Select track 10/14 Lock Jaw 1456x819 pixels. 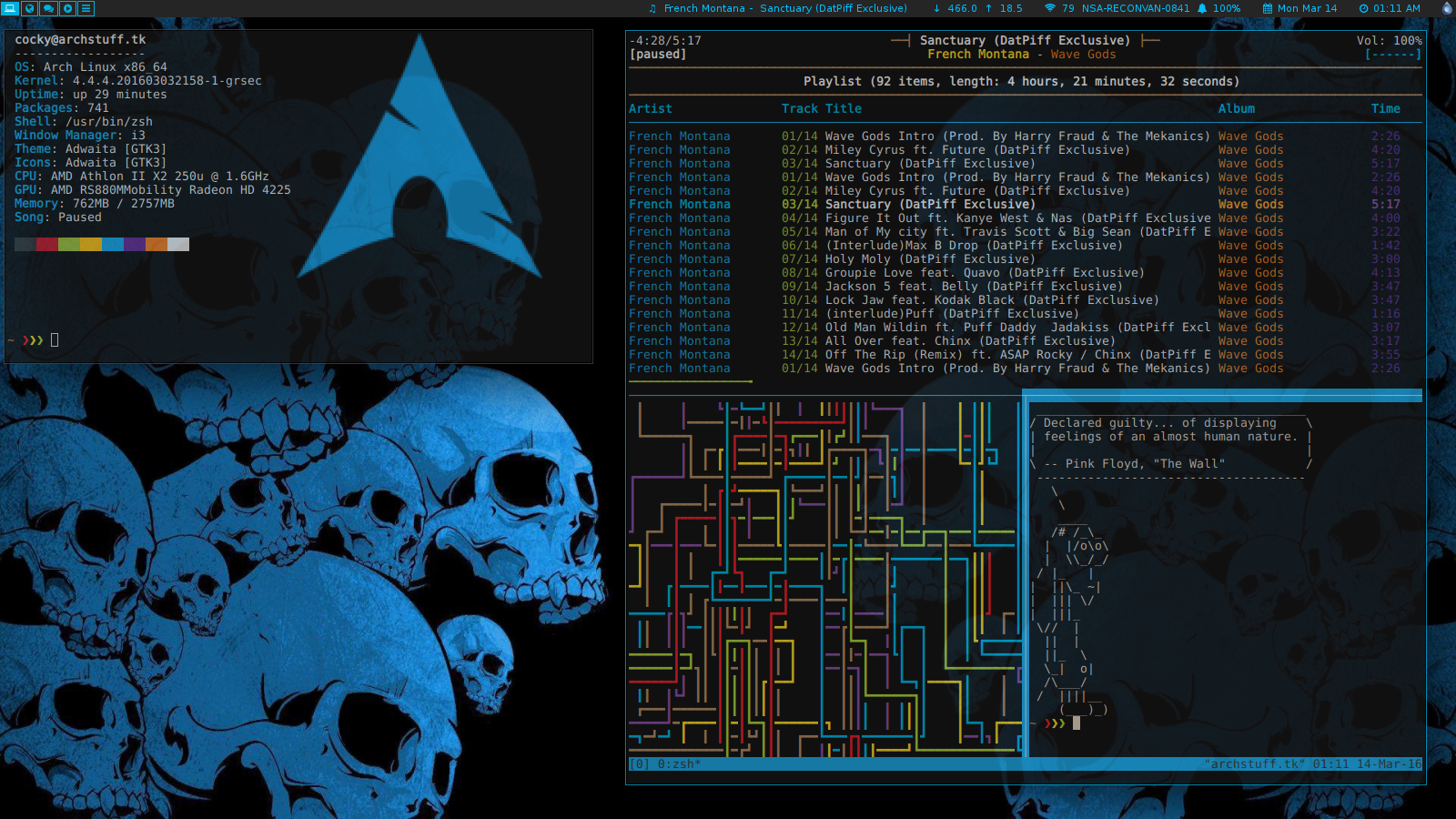(1015, 300)
